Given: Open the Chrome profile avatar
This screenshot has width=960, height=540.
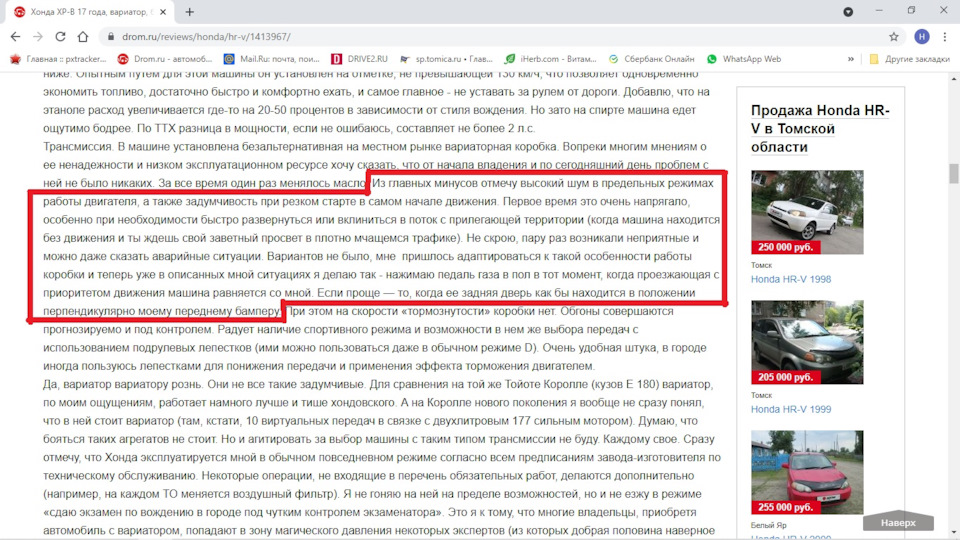Looking at the screenshot, I should [x=920, y=36].
